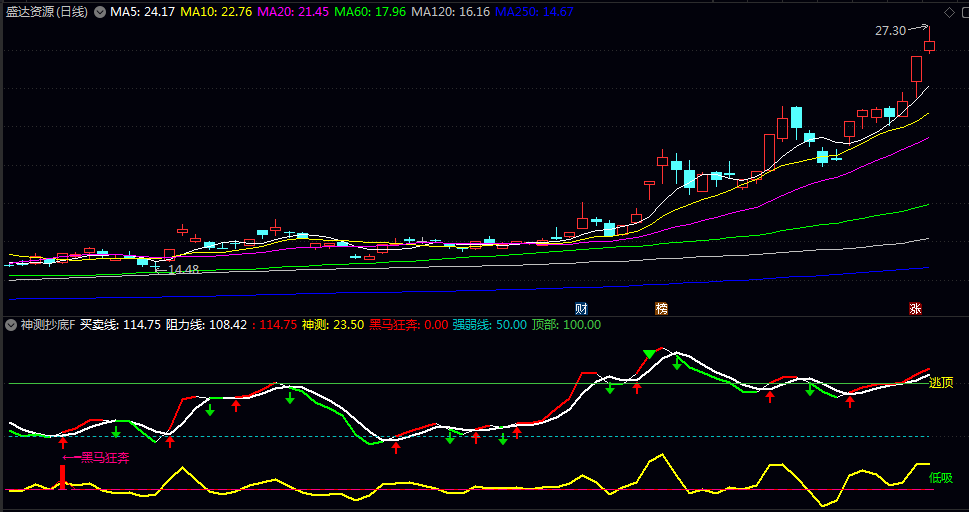Open the blue 财 event marker
The image size is (969, 512).
pos(581,308)
